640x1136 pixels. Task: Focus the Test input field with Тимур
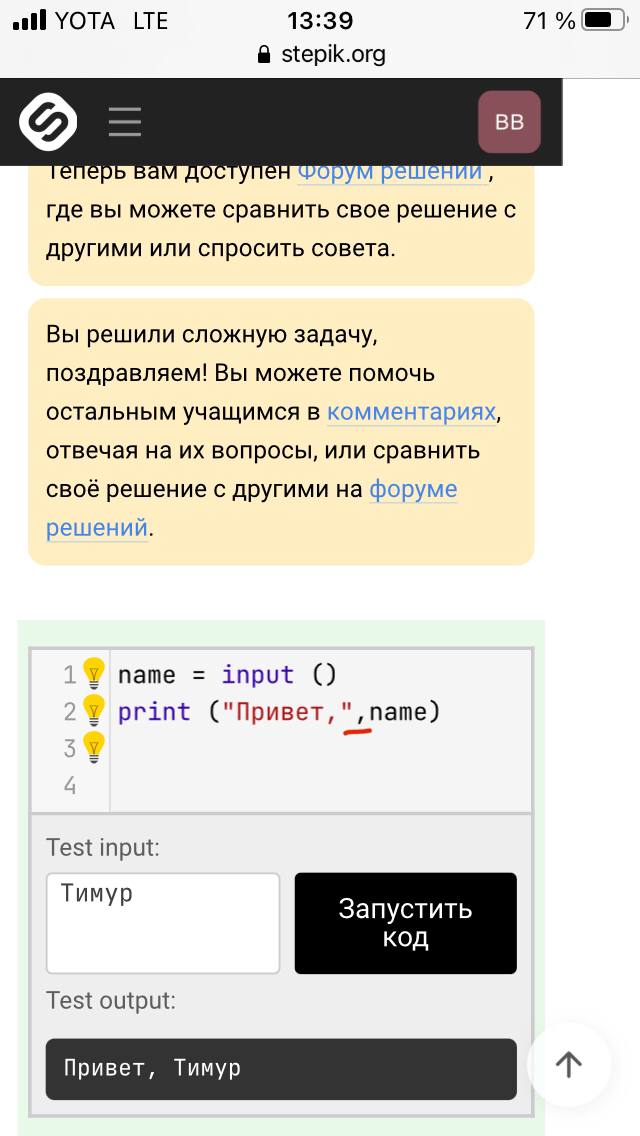pyautogui.click(x=163, y=923)
